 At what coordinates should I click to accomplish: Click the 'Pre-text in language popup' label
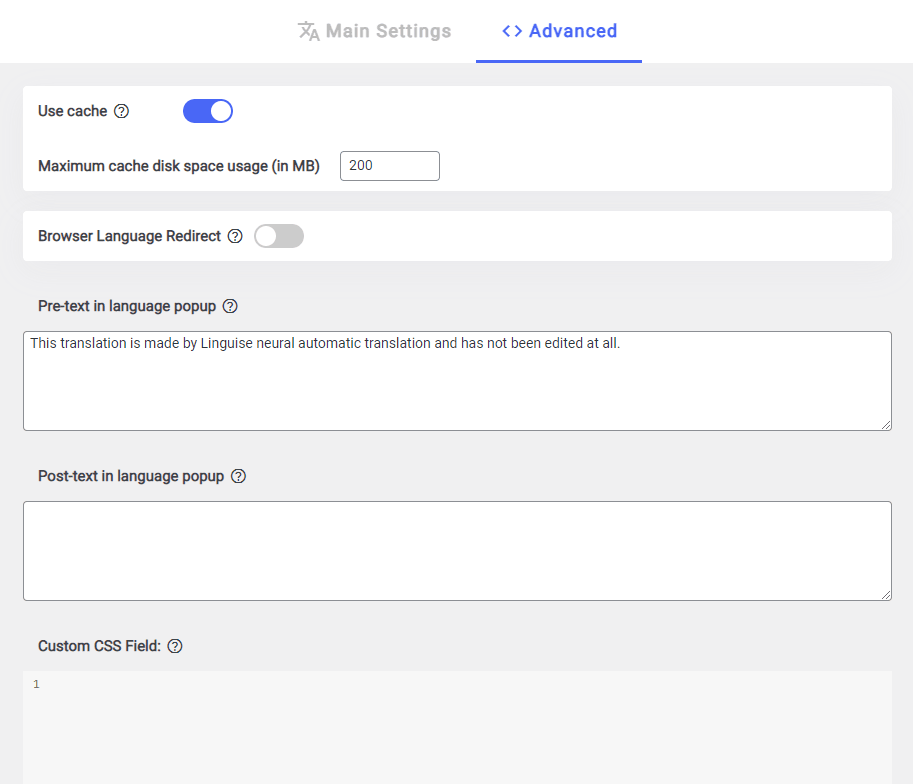coord(127,306)
